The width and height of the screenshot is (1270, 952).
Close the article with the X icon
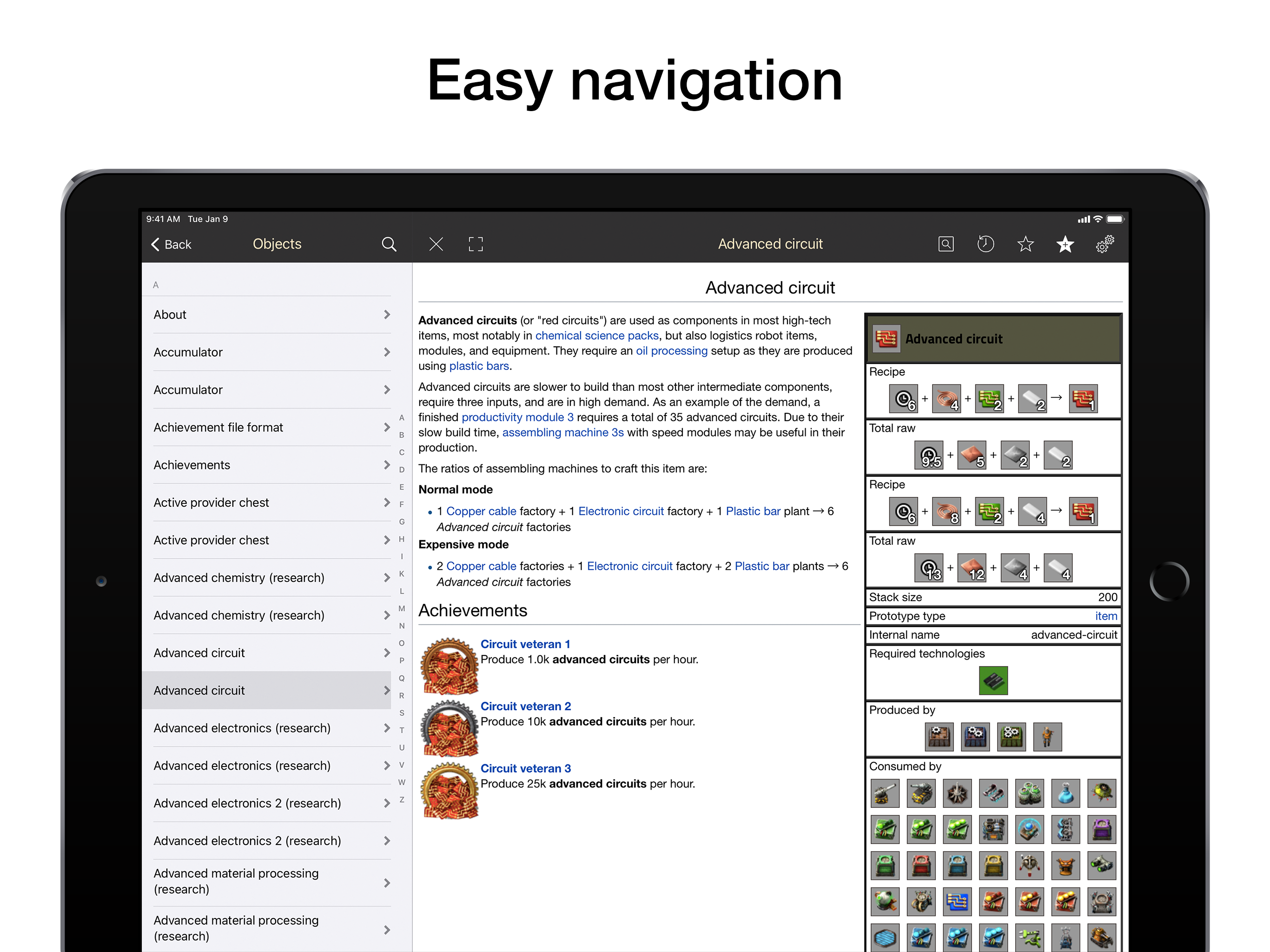coord(436,244)
